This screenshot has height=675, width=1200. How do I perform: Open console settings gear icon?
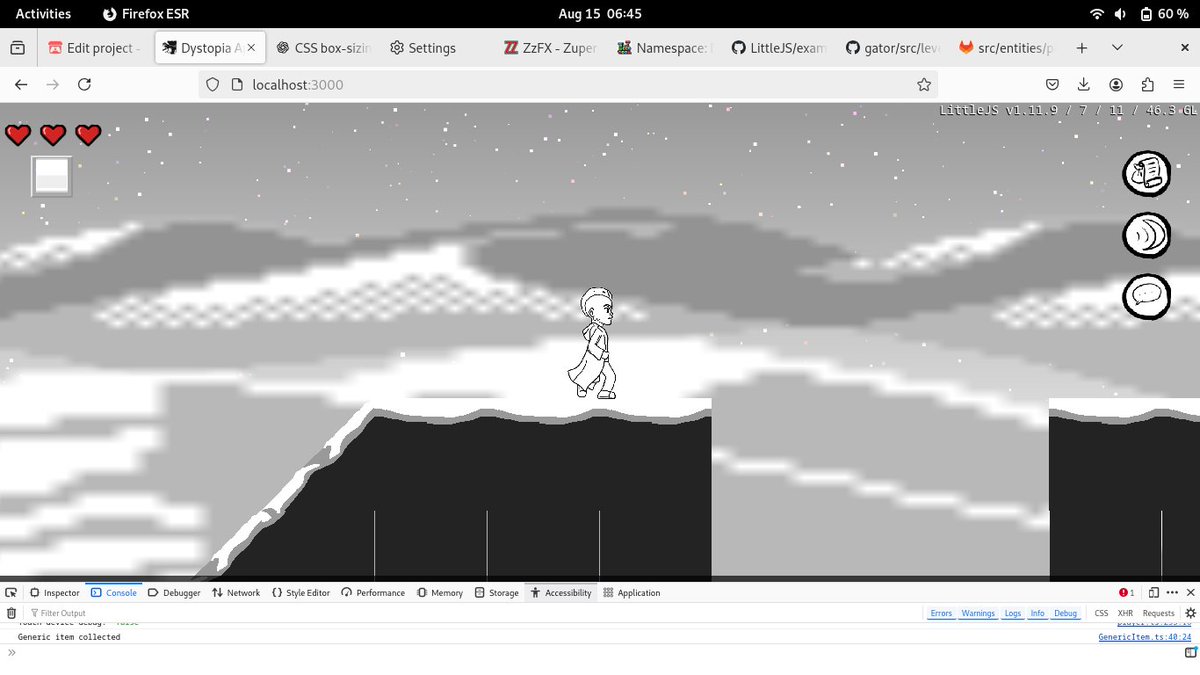[x=1190, y=613]
